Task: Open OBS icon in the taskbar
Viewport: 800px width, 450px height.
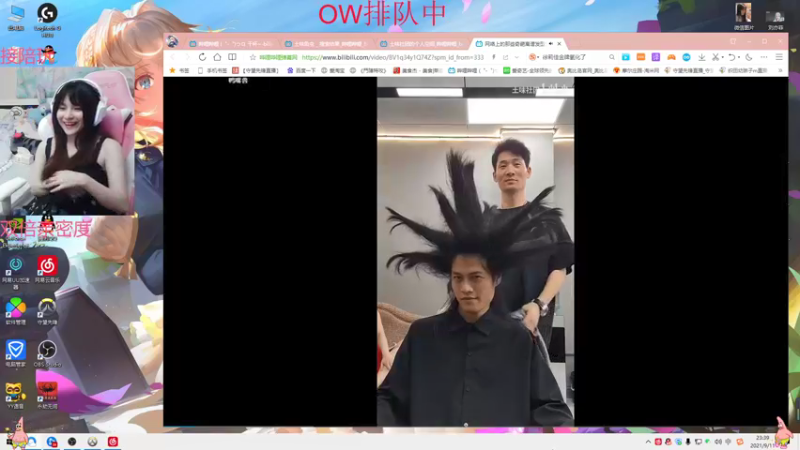Action: (72, 442)
